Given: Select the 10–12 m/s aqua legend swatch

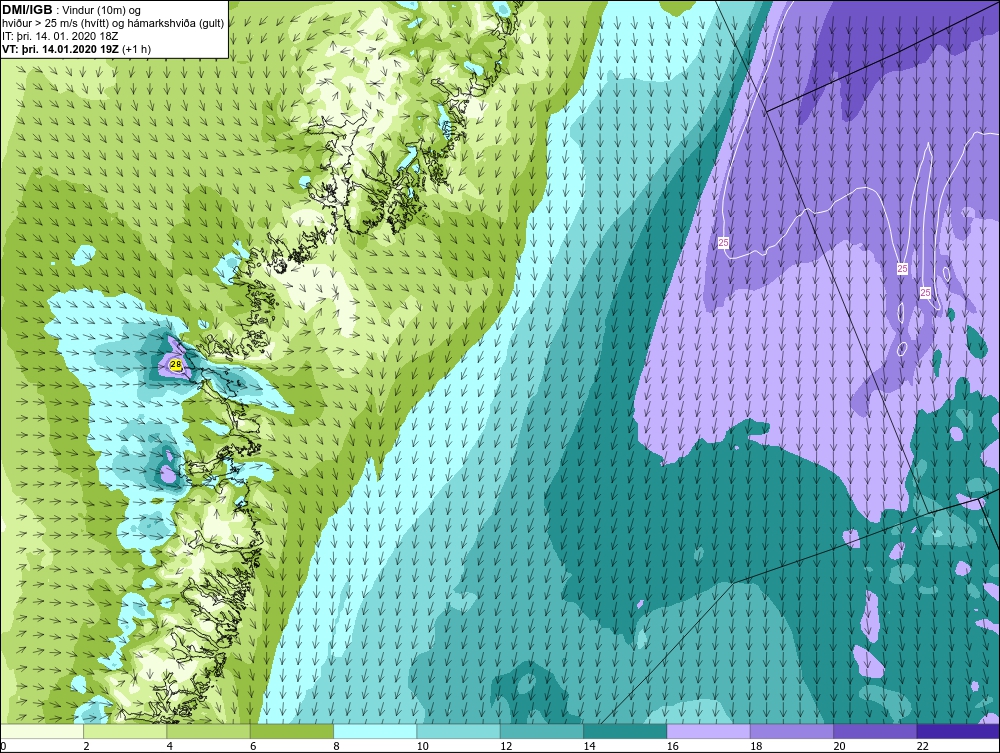Looking at the screenshot, I should [459, 731].
